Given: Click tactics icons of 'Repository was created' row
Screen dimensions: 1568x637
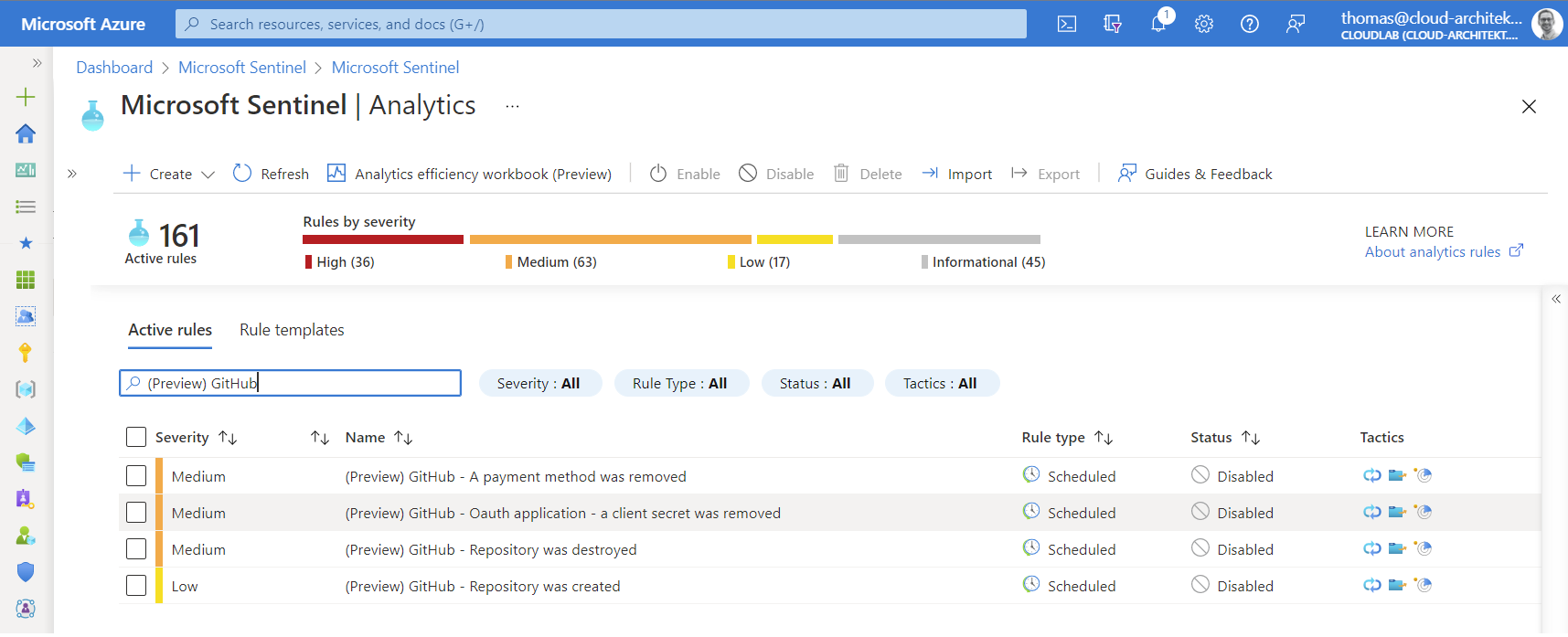Looking at the screenshot, I should coord(1397,585).
